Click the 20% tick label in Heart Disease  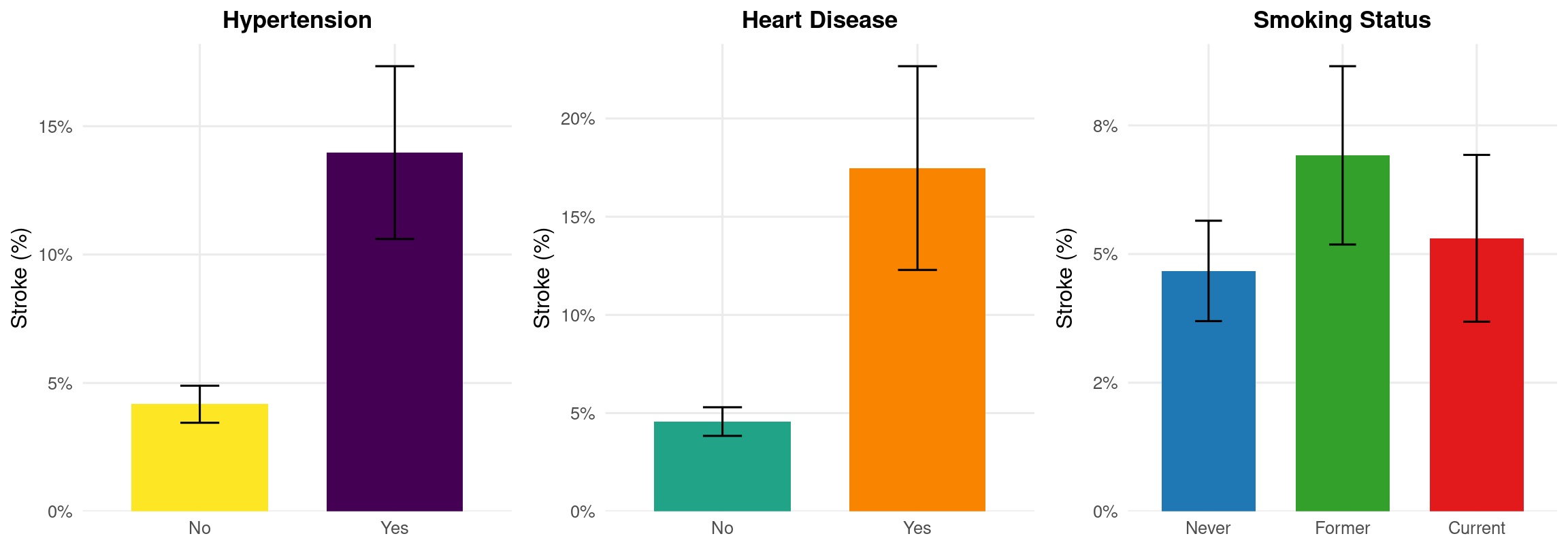(577, 119)
